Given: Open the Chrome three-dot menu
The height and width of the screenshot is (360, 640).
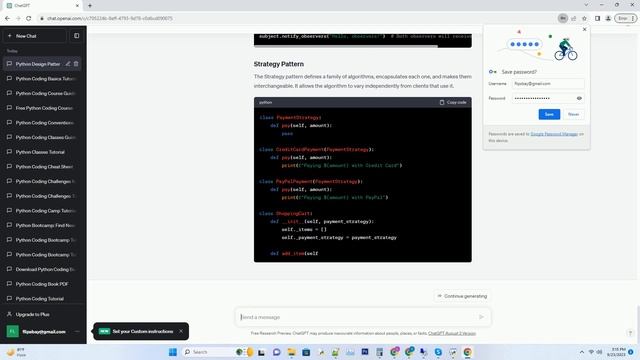Looking at the screenshot, I should pyautogui.click(x=633, y=18).
